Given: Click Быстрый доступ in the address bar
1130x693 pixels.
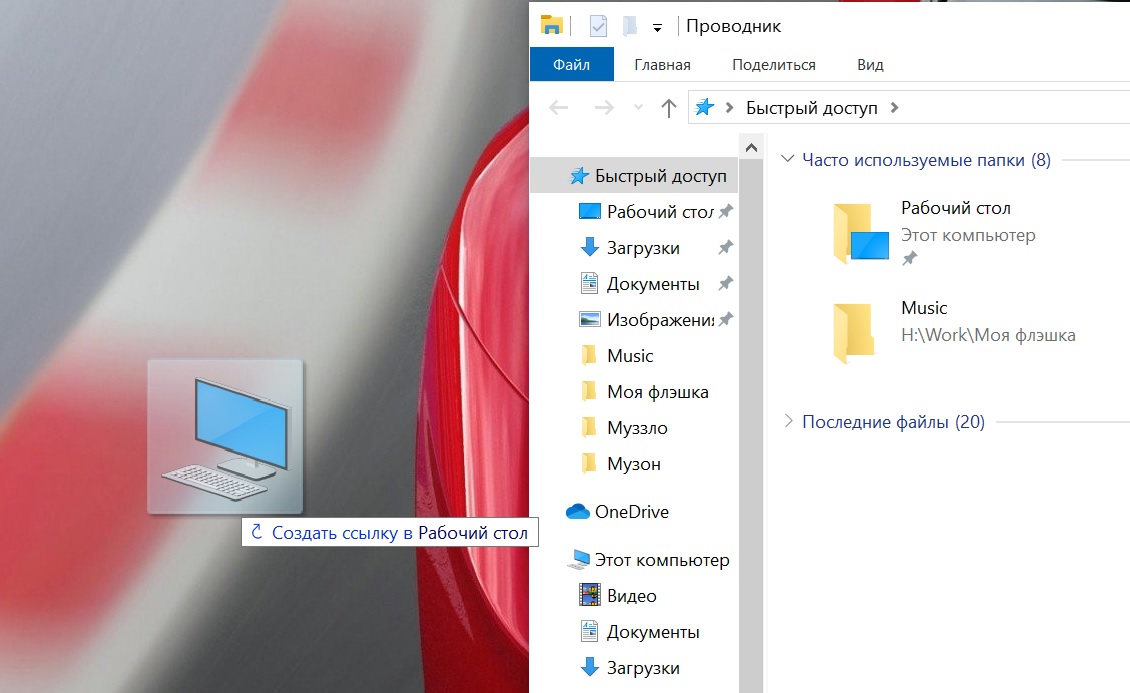Looking at the screenshot, I should tap(811, 108).
